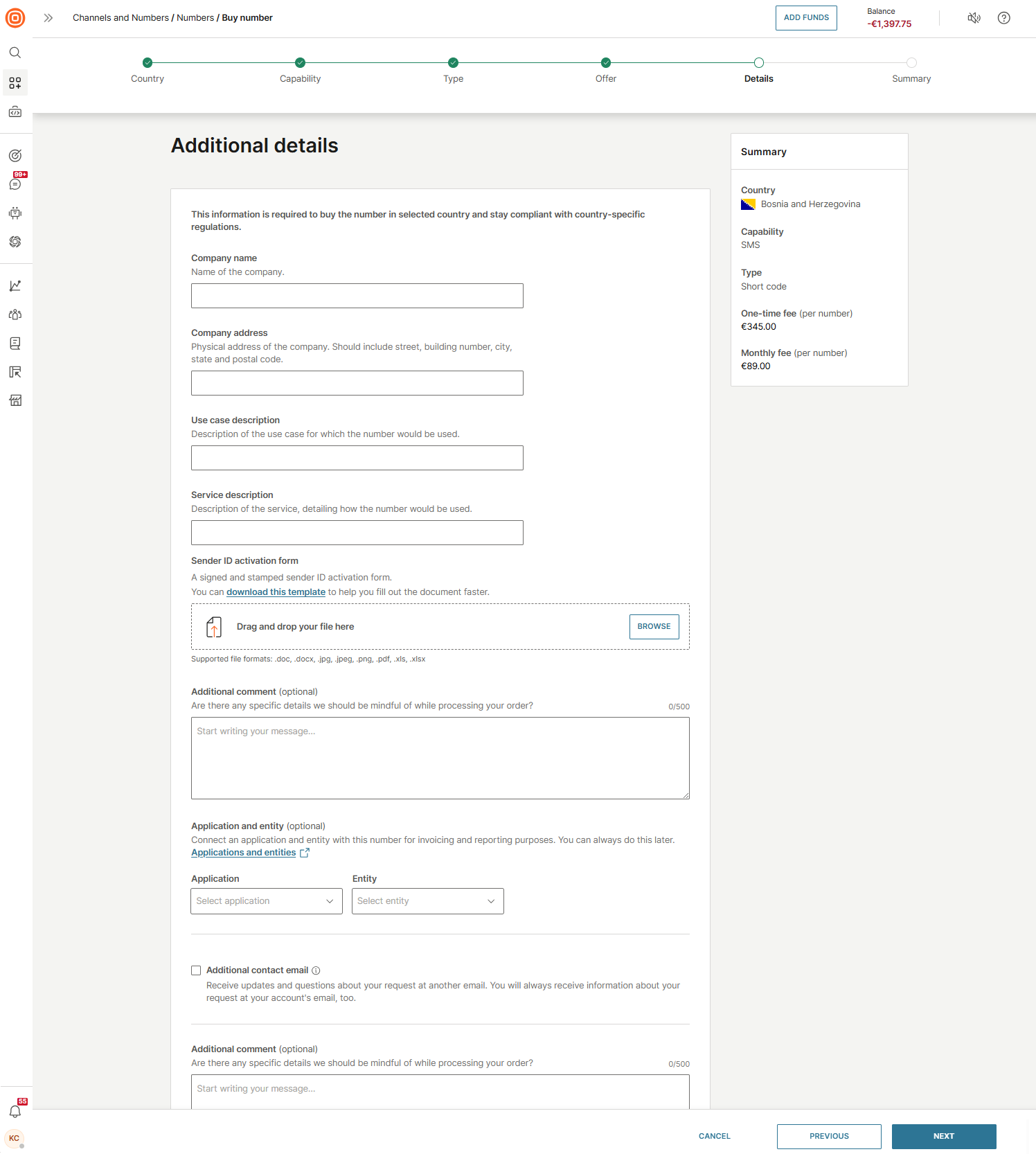This screenshot has height=1154, width=1036.
Task: Click the muted sound icon
Action: click(x=974, y=18)
